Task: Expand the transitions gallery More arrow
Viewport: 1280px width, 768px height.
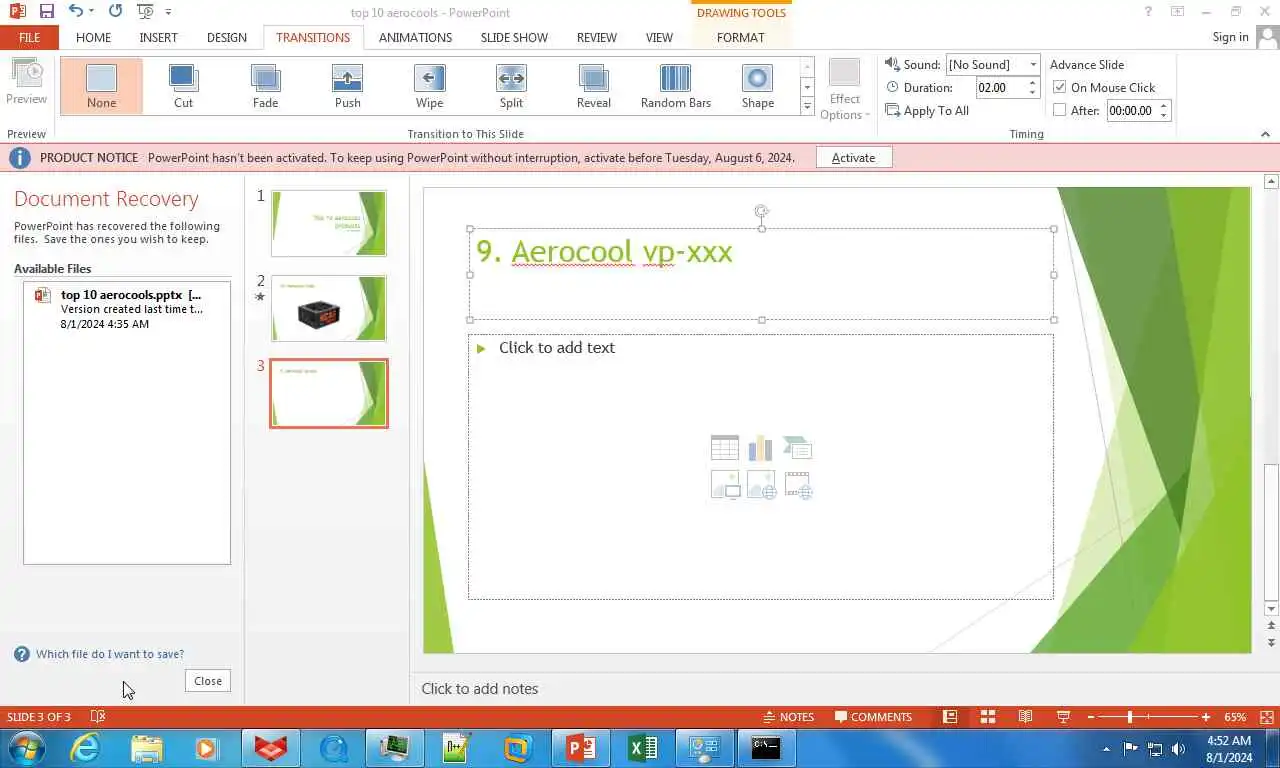Action: (x=807, y=106)
